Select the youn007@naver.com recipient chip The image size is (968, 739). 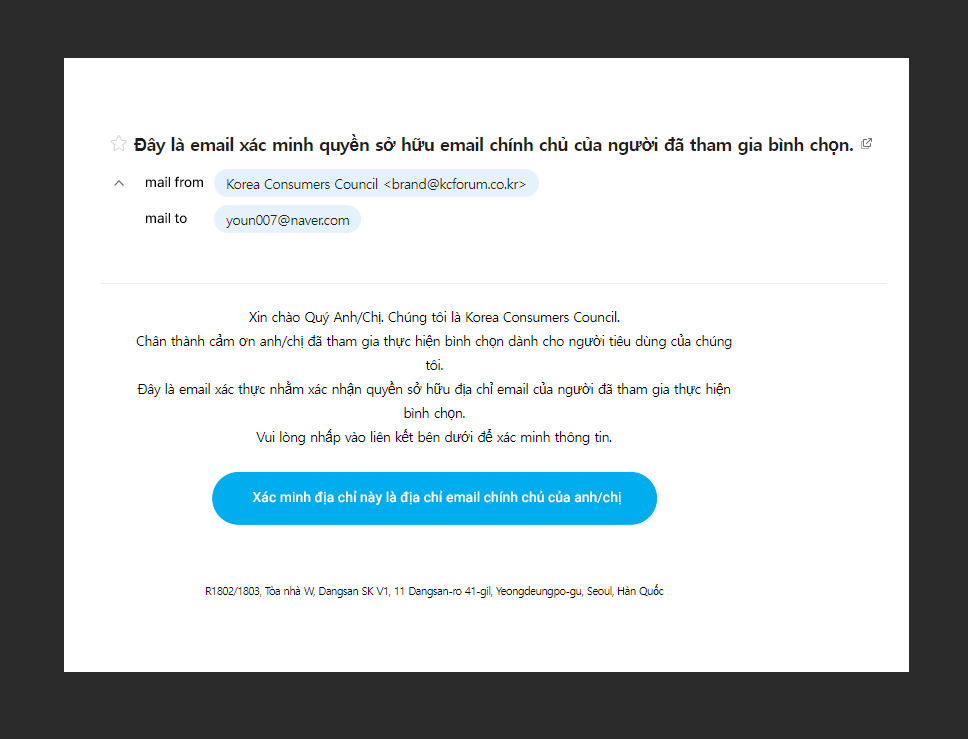[287, 219]
